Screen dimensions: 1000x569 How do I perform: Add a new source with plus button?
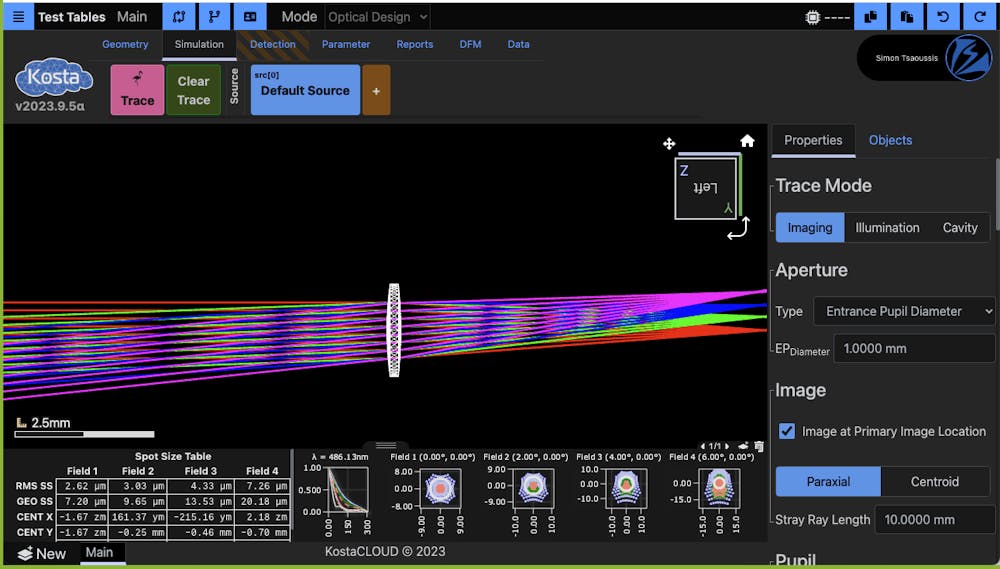(x=376, y=90)
